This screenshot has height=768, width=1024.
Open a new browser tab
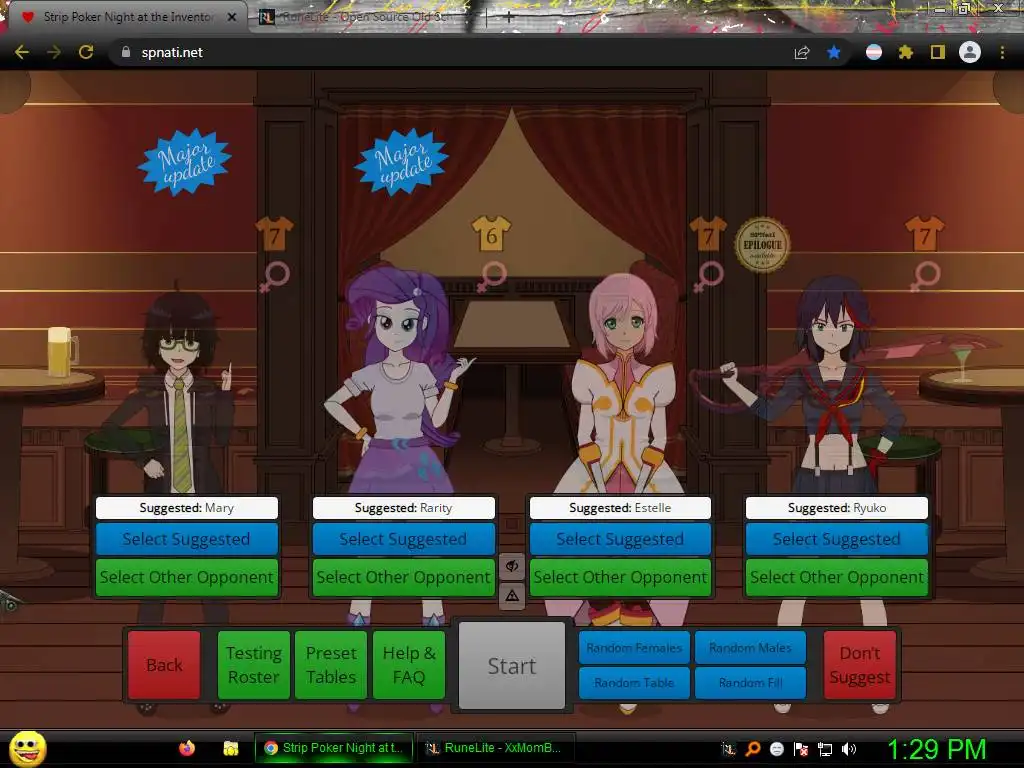[x=508, y=18]
